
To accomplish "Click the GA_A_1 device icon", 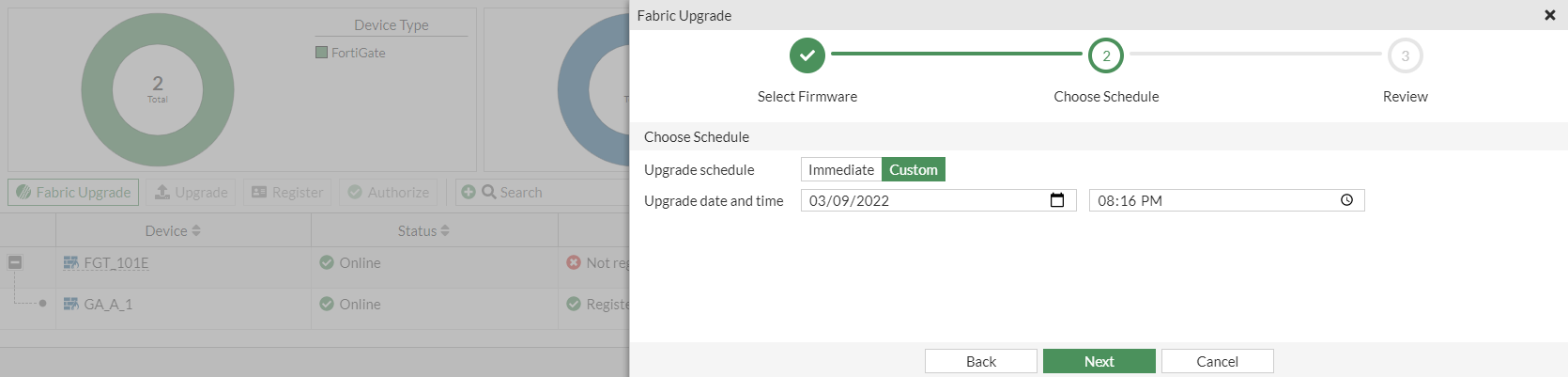I will [x=71, y=305].
